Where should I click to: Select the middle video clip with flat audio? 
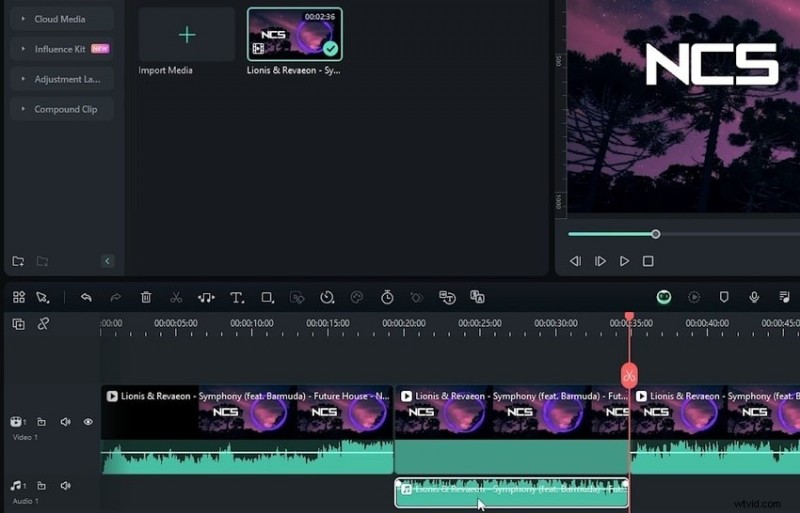pyautogui.click(x=512, y=430)
